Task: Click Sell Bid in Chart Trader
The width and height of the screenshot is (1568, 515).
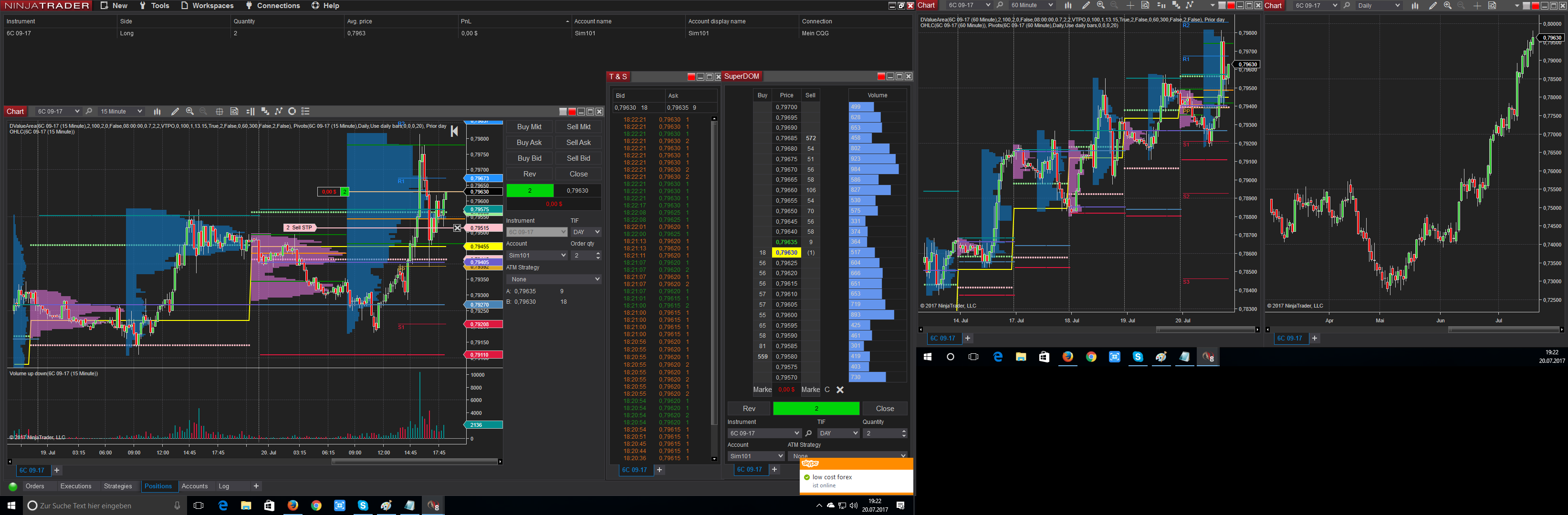Action: coord(578,158)
